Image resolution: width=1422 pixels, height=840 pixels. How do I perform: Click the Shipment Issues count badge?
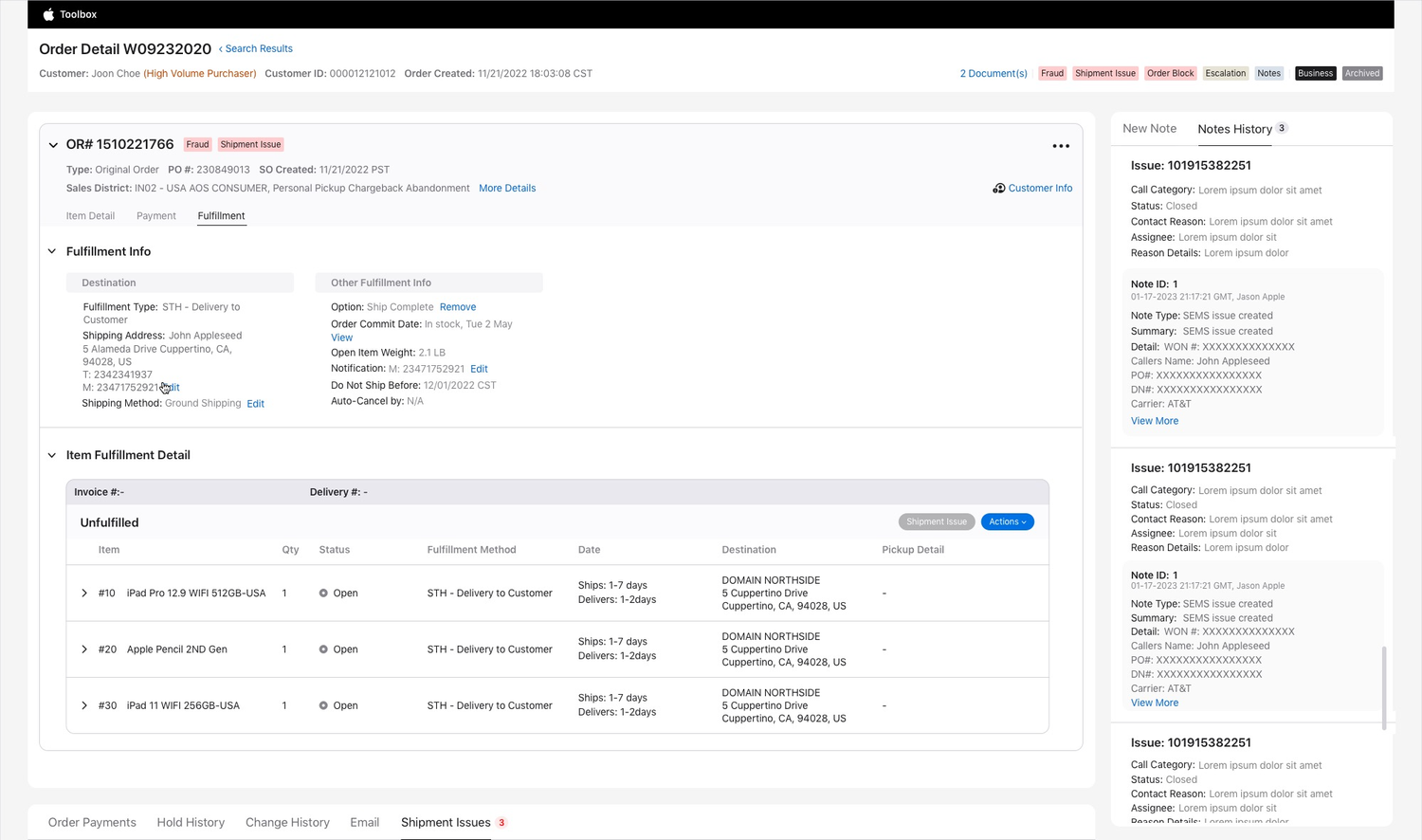[501, 823]
